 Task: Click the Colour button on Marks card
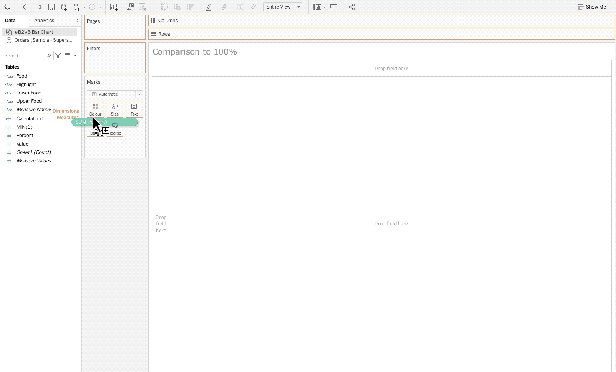[95, 110]
